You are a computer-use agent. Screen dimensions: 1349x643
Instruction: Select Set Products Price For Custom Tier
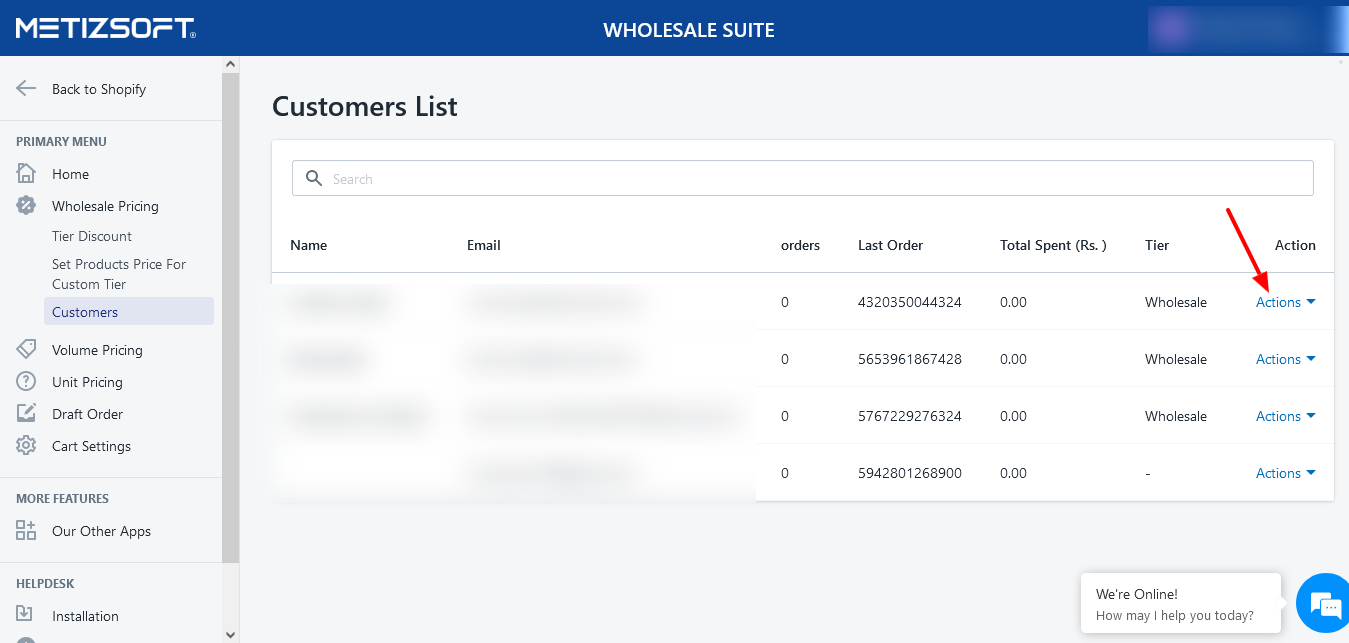[x=119, y=274]
